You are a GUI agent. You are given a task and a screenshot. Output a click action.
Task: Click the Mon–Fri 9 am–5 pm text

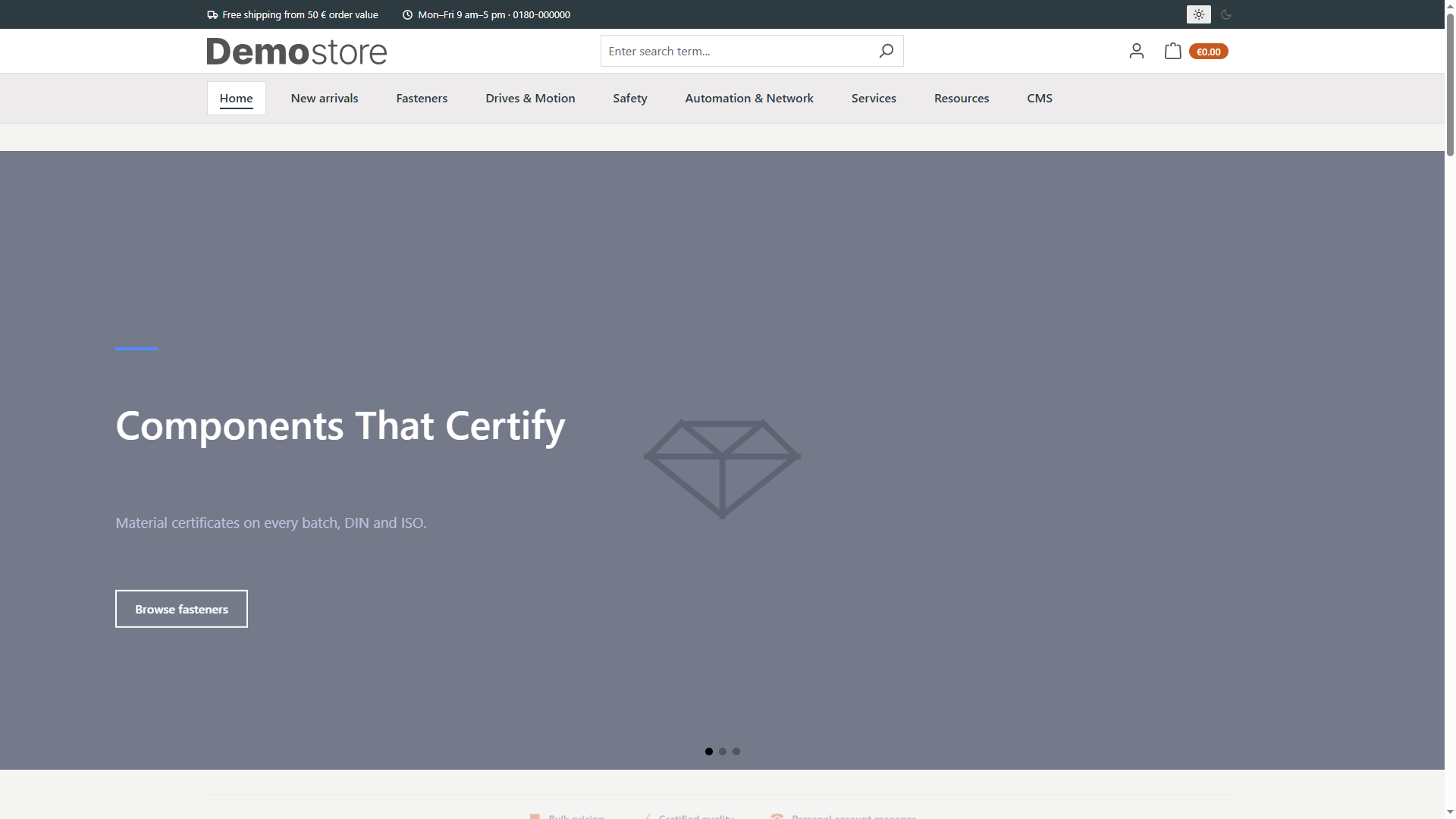pyautogui.click(x=494, y=14)
